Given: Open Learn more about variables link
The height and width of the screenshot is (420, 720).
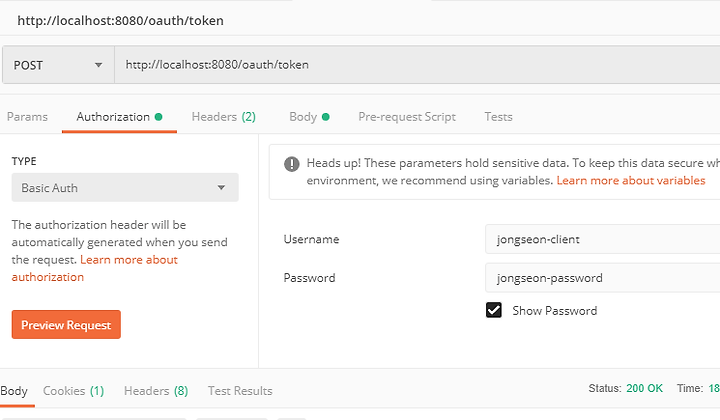Looking at the screenshot, I should (630, 180).
